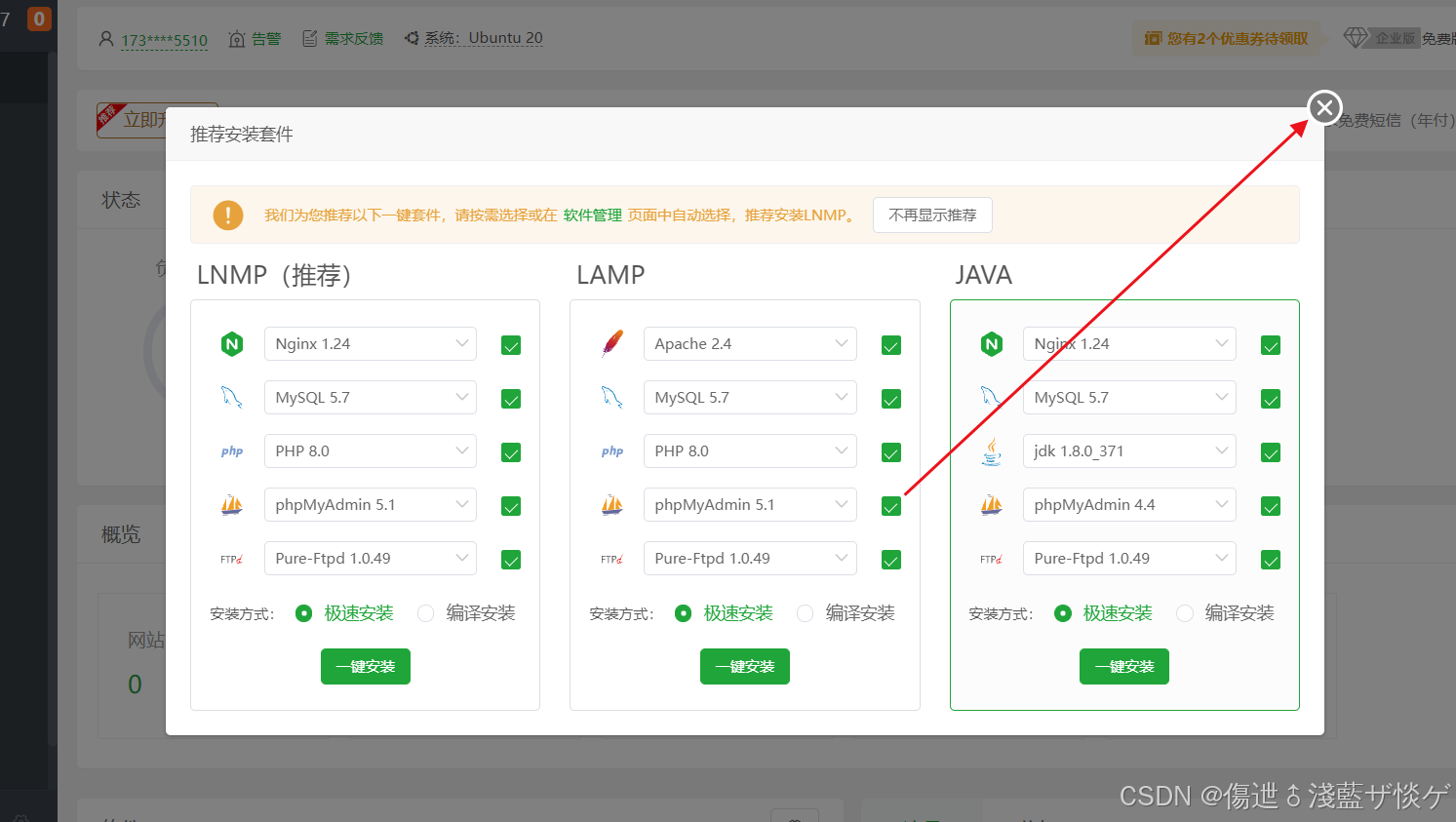
Task: Open the LAMP PHP 8.0 version dropdown
Action: click(750, 451)
